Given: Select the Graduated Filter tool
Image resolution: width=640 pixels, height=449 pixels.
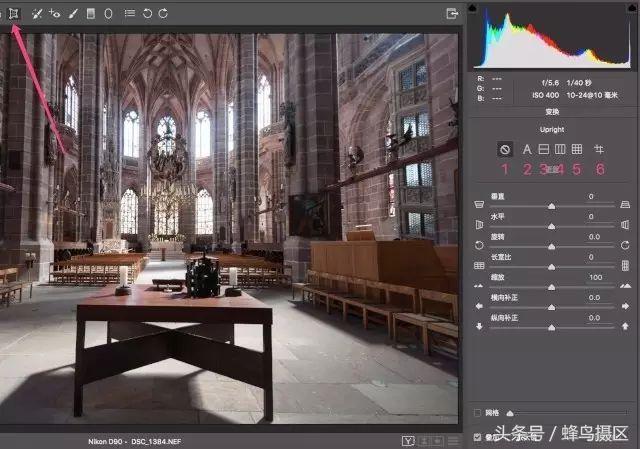Looking at the screenshot, I should [91, 13].
